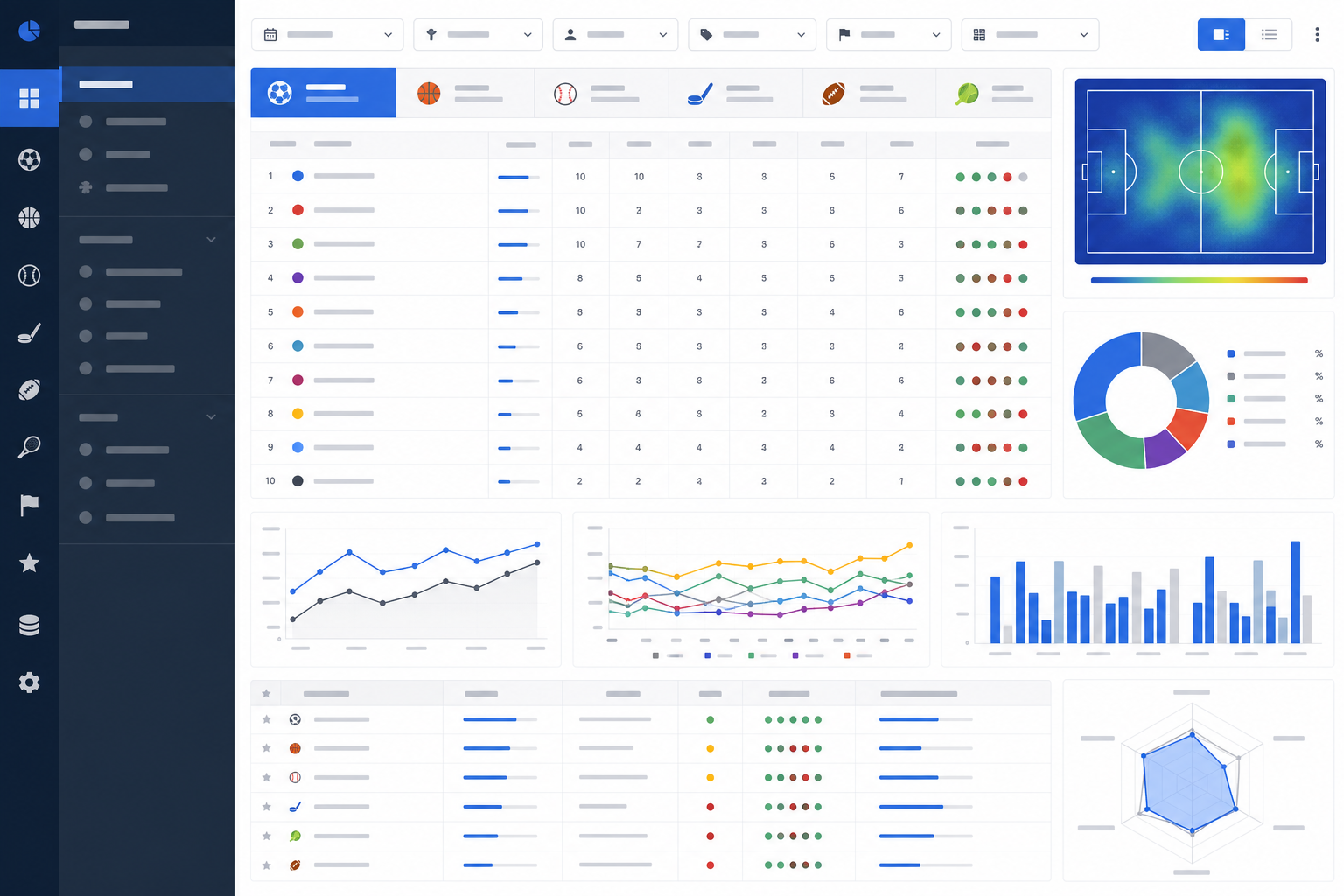Select the basketball tab
Image resolution: width=1344 pixels, height=896 pixels.
(465, 93)
